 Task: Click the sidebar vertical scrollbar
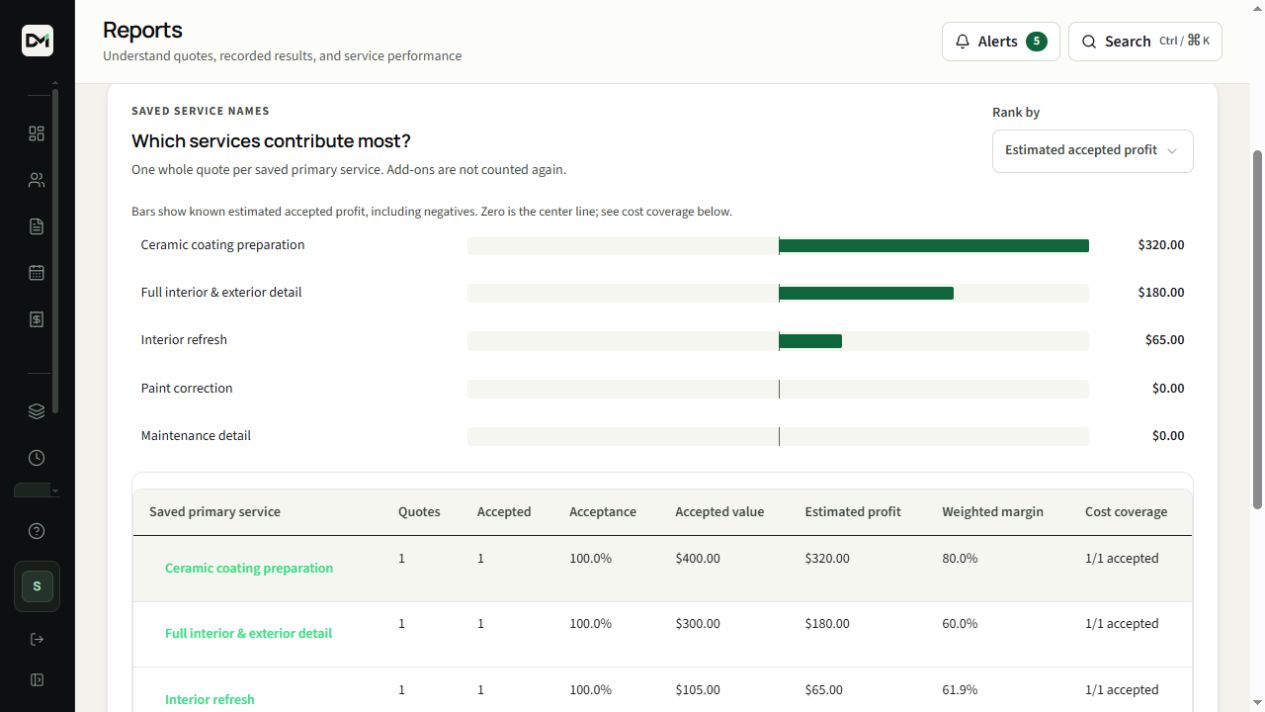tap(55, 250)
